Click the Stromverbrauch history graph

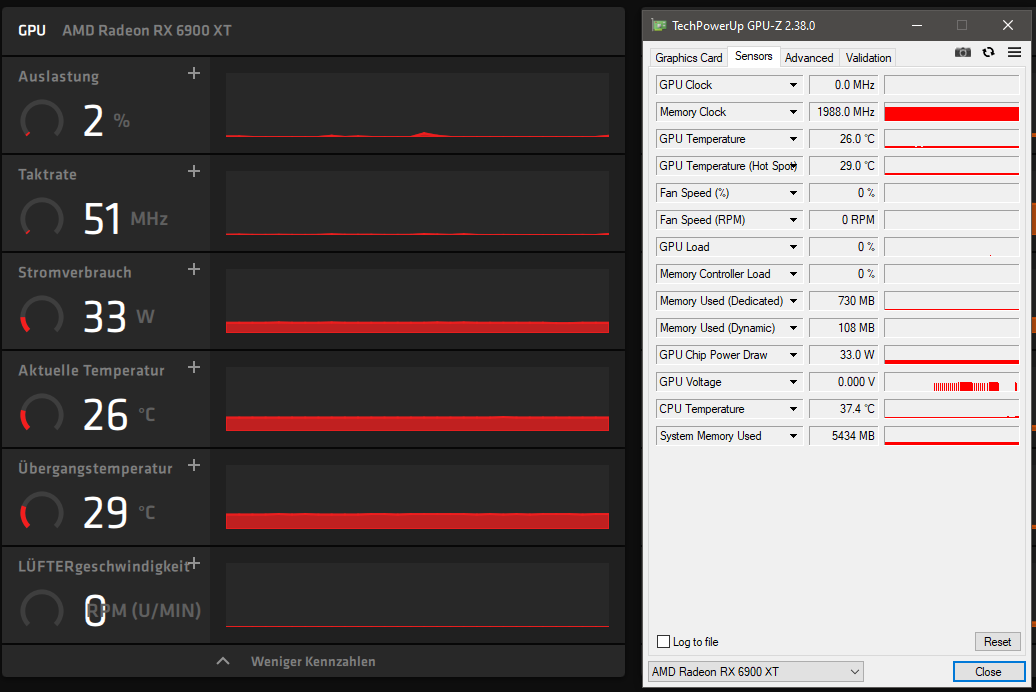point(417,301)
